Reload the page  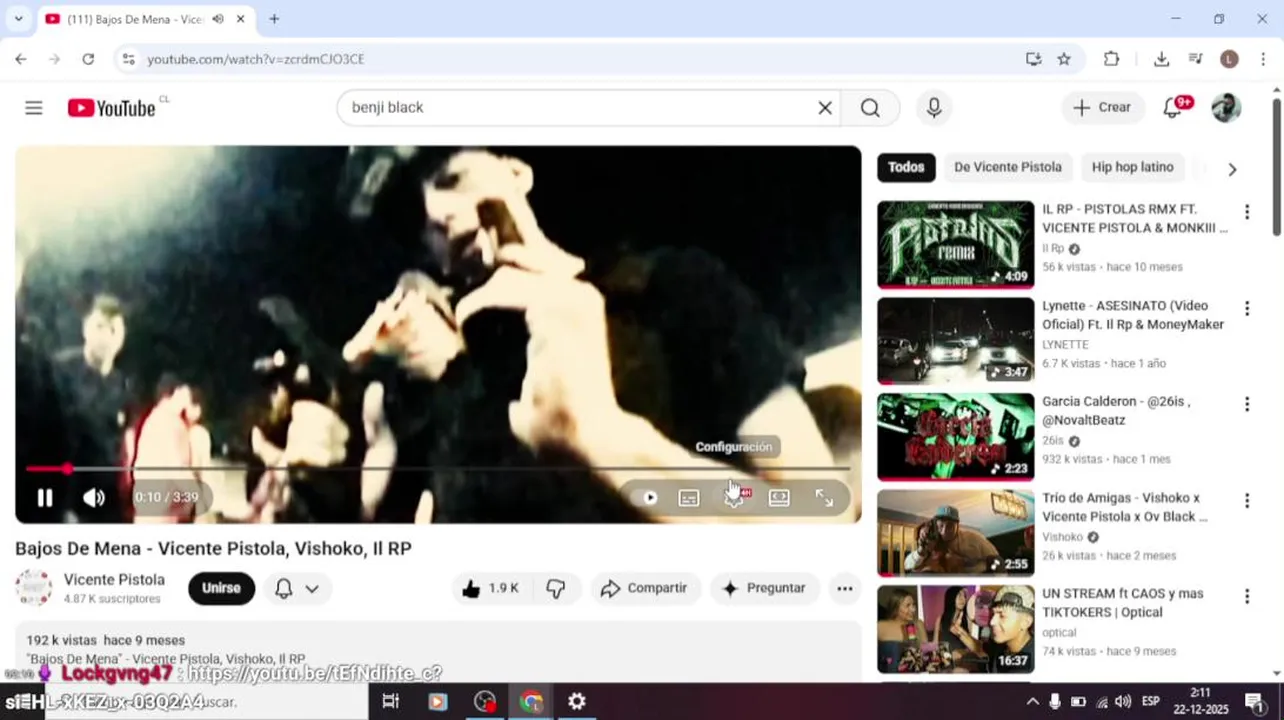(x=88, y=59)
